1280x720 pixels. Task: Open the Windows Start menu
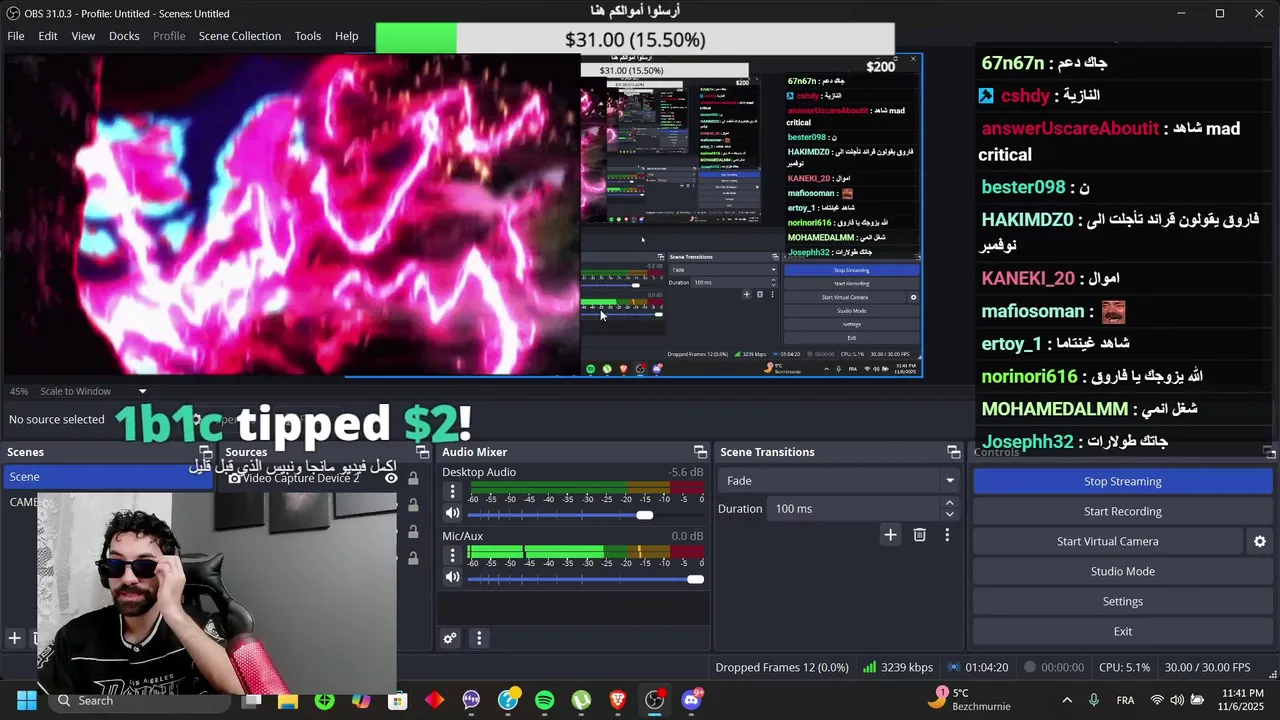point(27,700)
